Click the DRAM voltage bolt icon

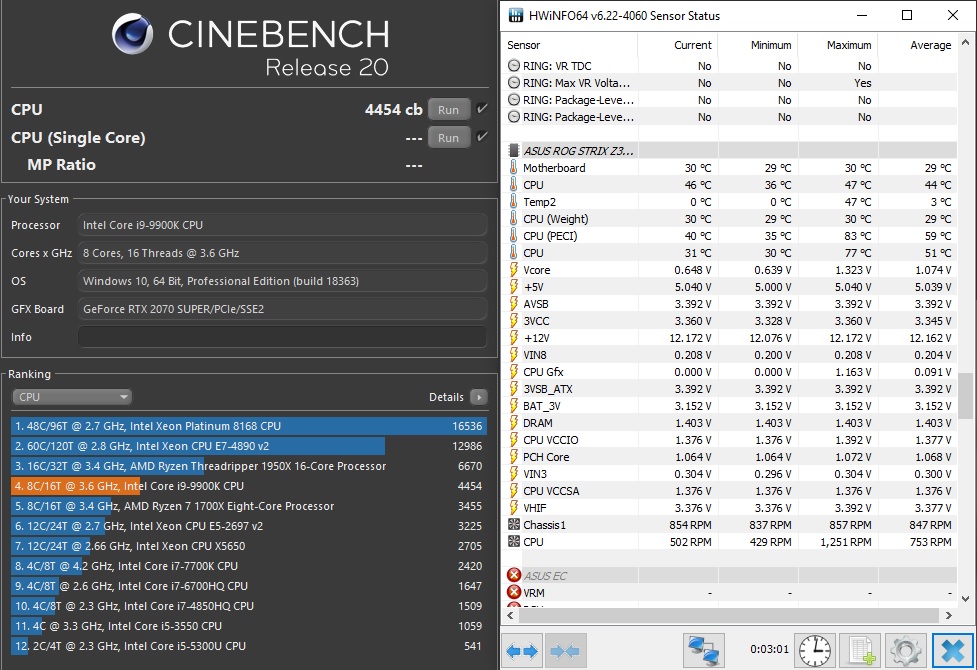514,423
